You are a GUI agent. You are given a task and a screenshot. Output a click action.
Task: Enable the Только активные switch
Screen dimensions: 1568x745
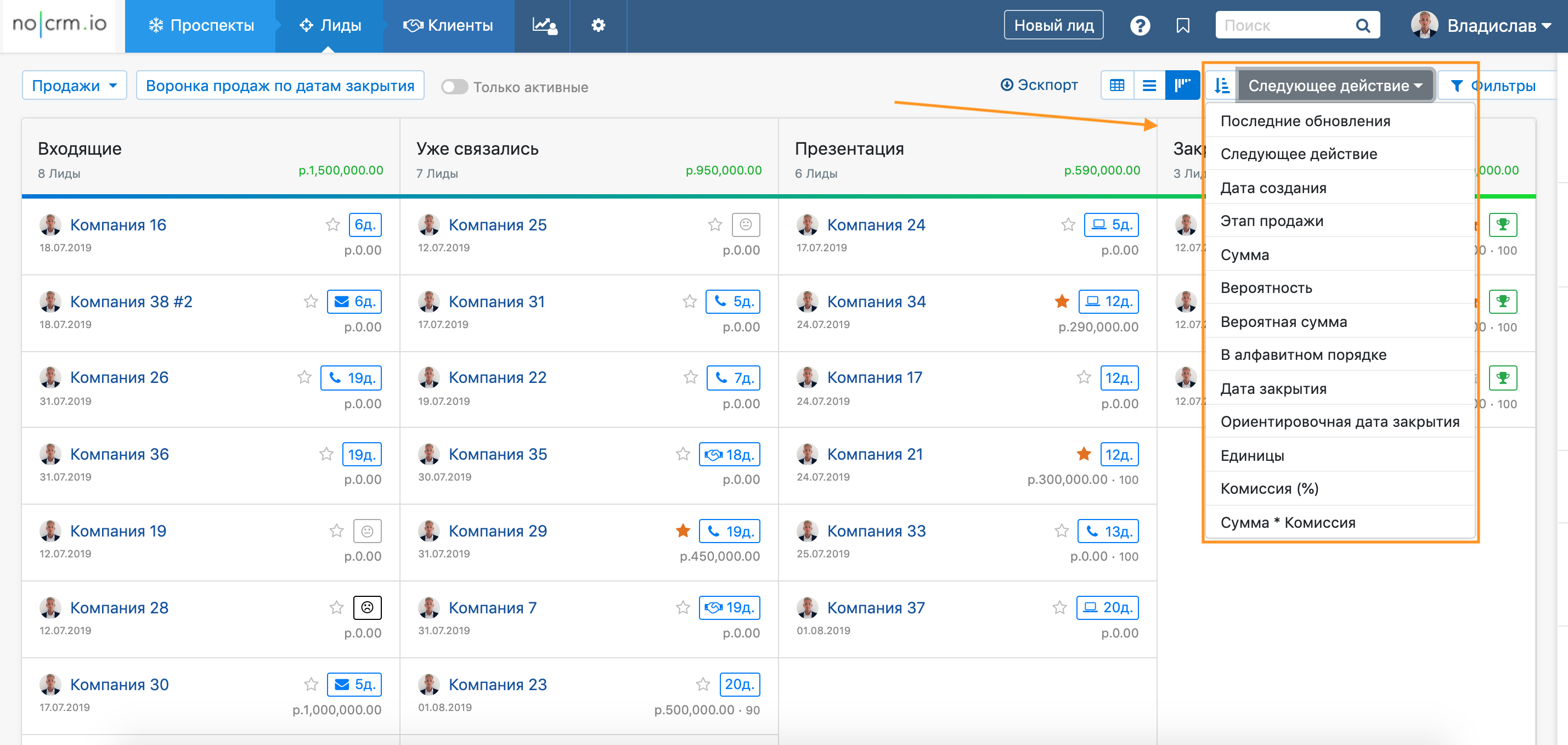pos(455,87)
